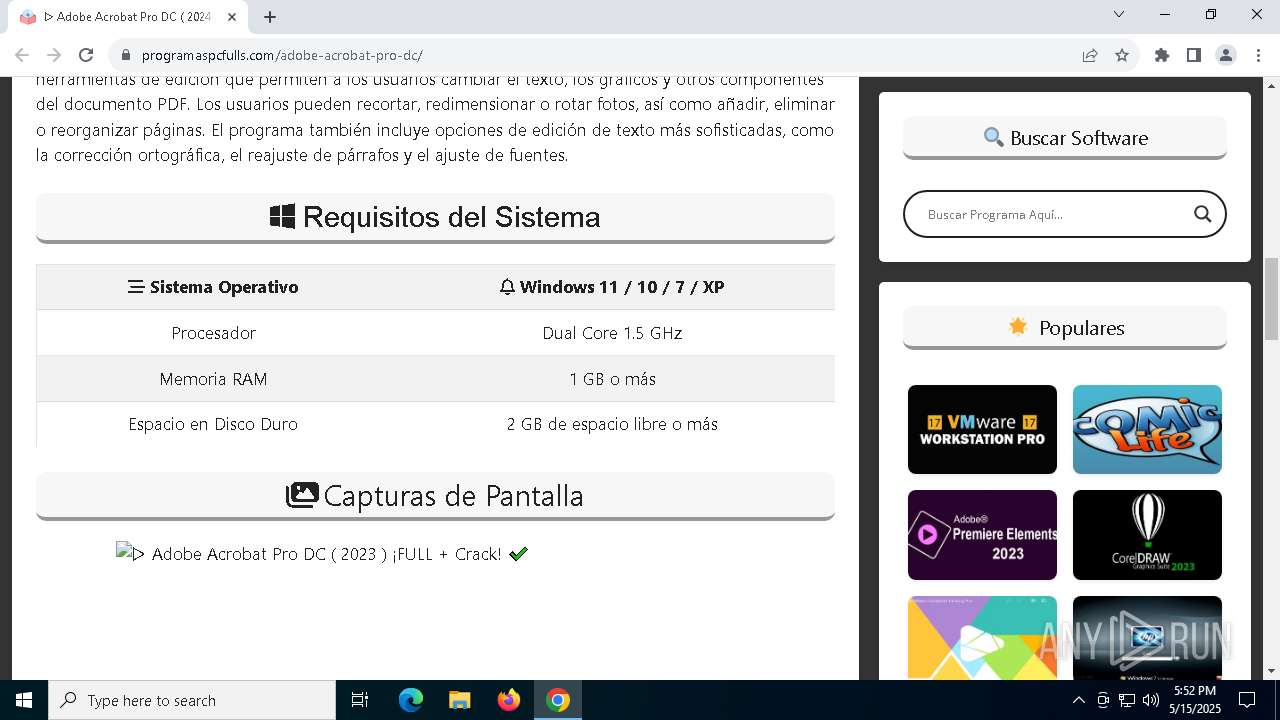The height and width of the screenshot is (720, 1280).
Task: Submit search with magnifier icon
Action: click(x=1202, y=214)
